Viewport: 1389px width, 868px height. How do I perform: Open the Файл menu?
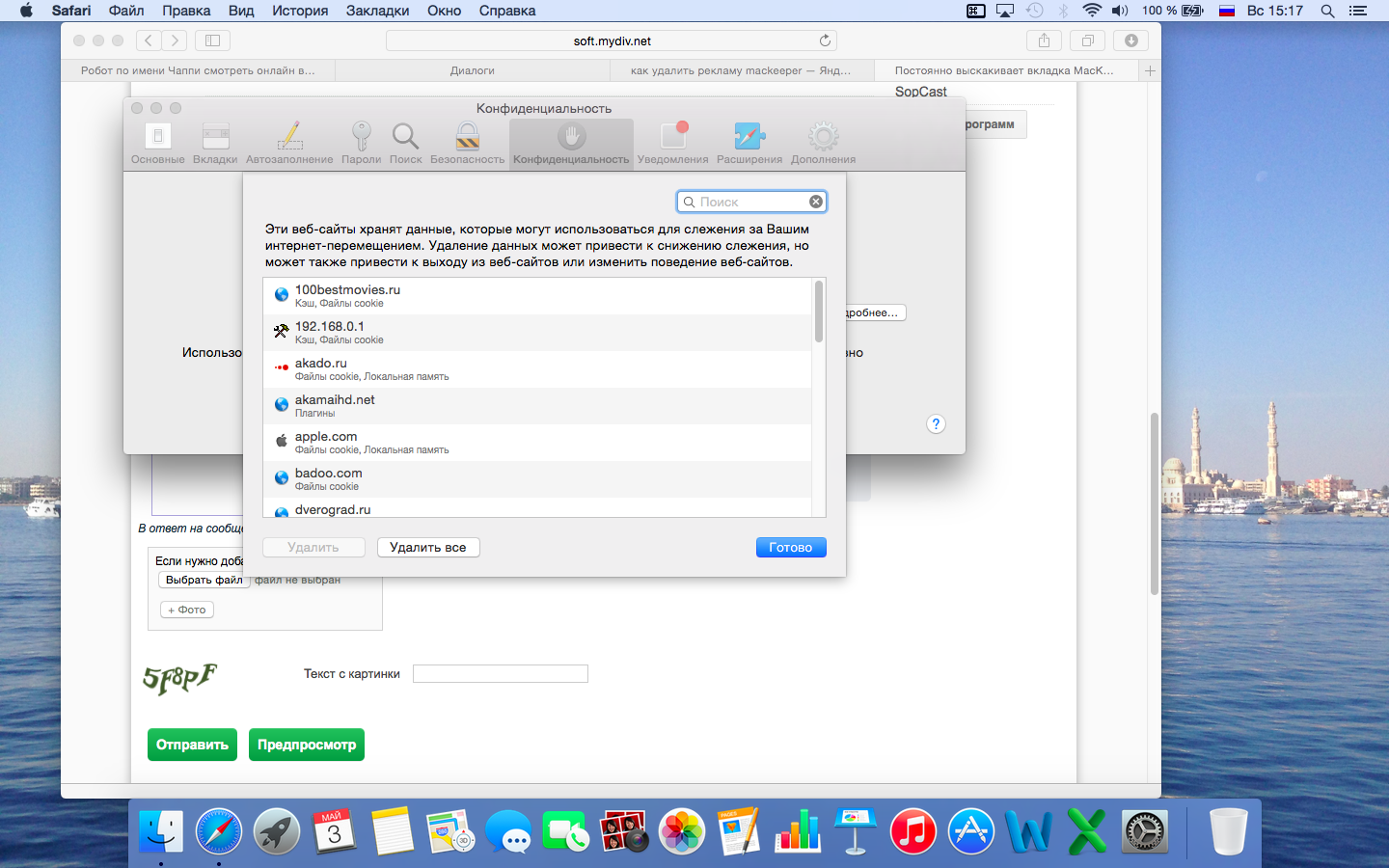point(126,11)
